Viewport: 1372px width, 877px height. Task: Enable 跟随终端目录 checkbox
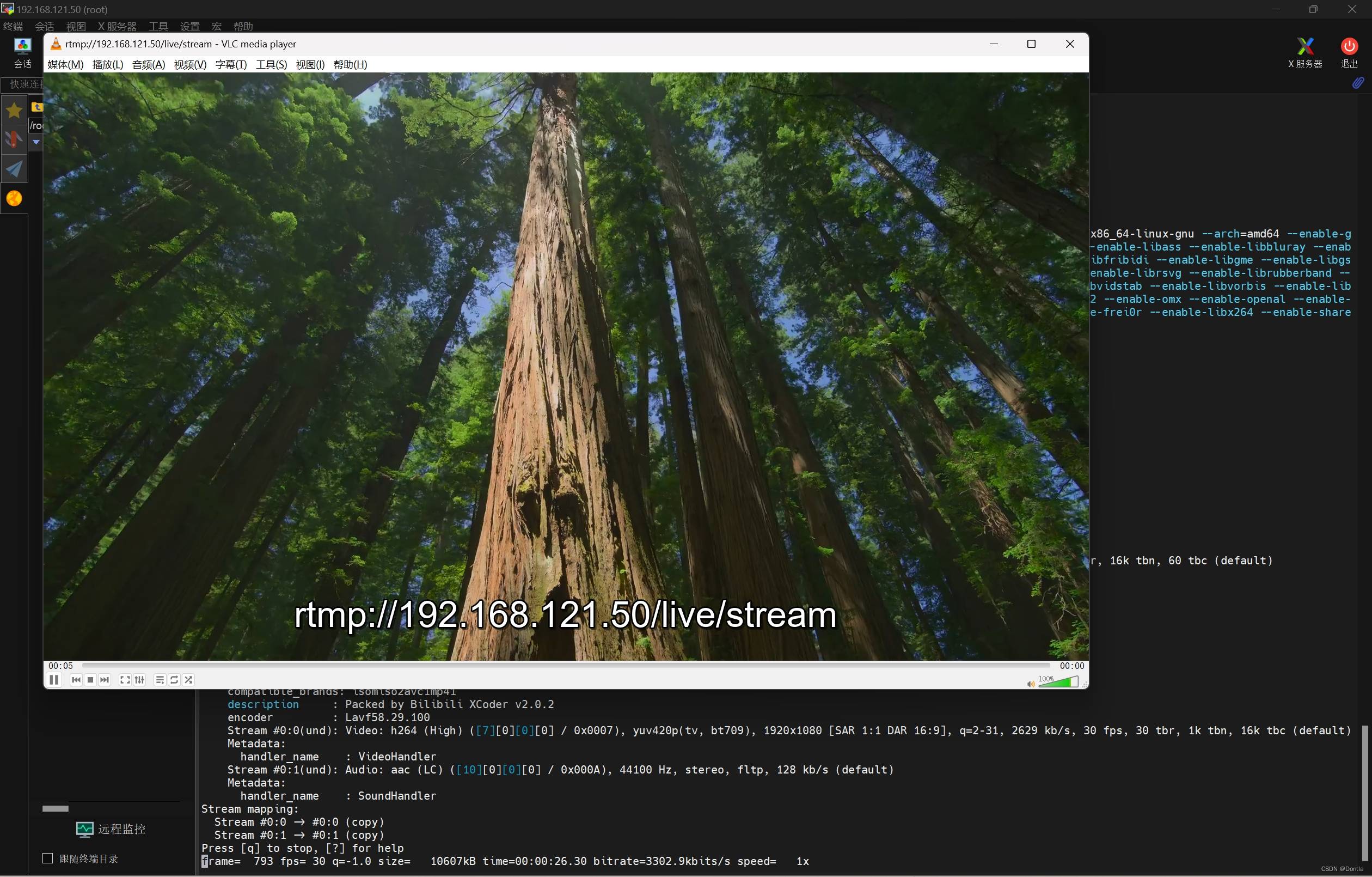48,858
